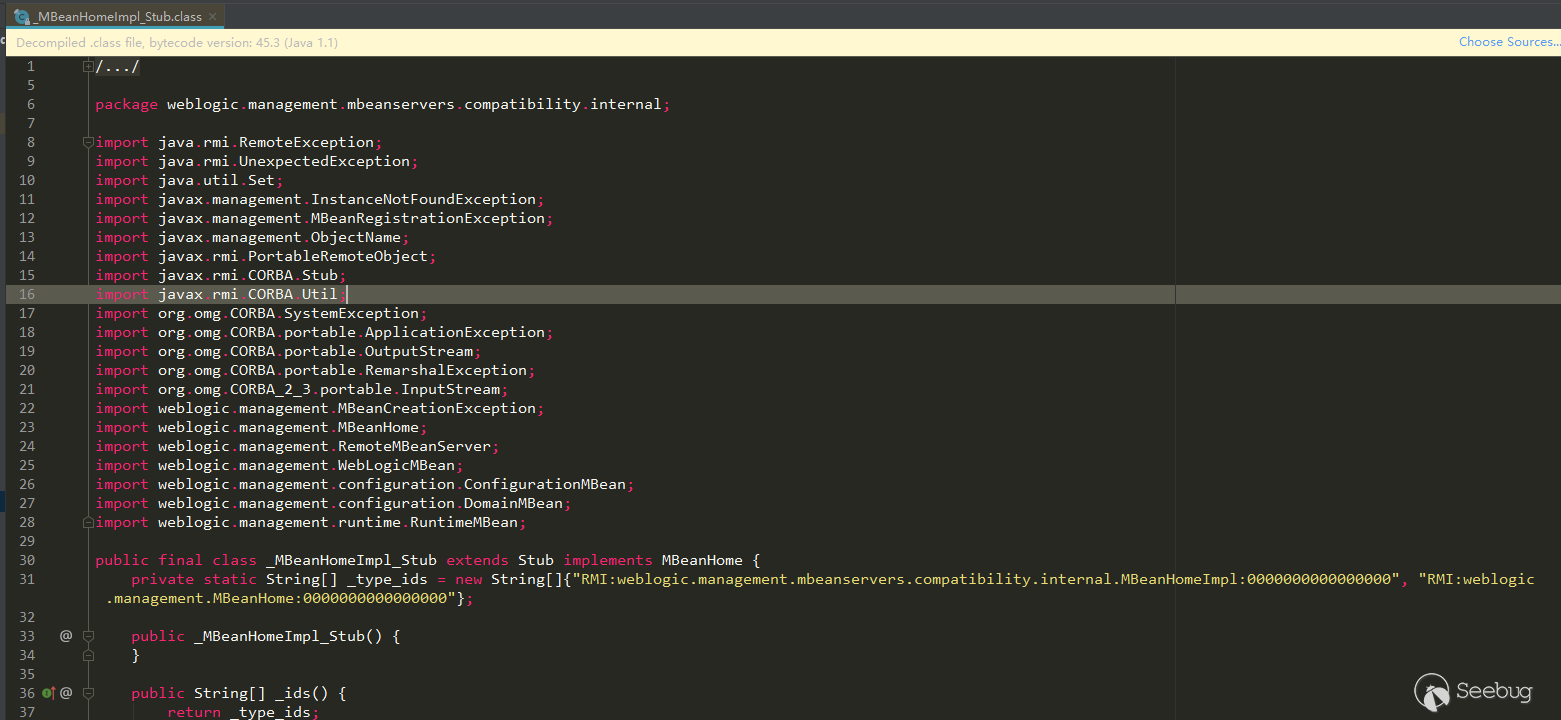Click the package declaration on line 6

tap(383, 104)
